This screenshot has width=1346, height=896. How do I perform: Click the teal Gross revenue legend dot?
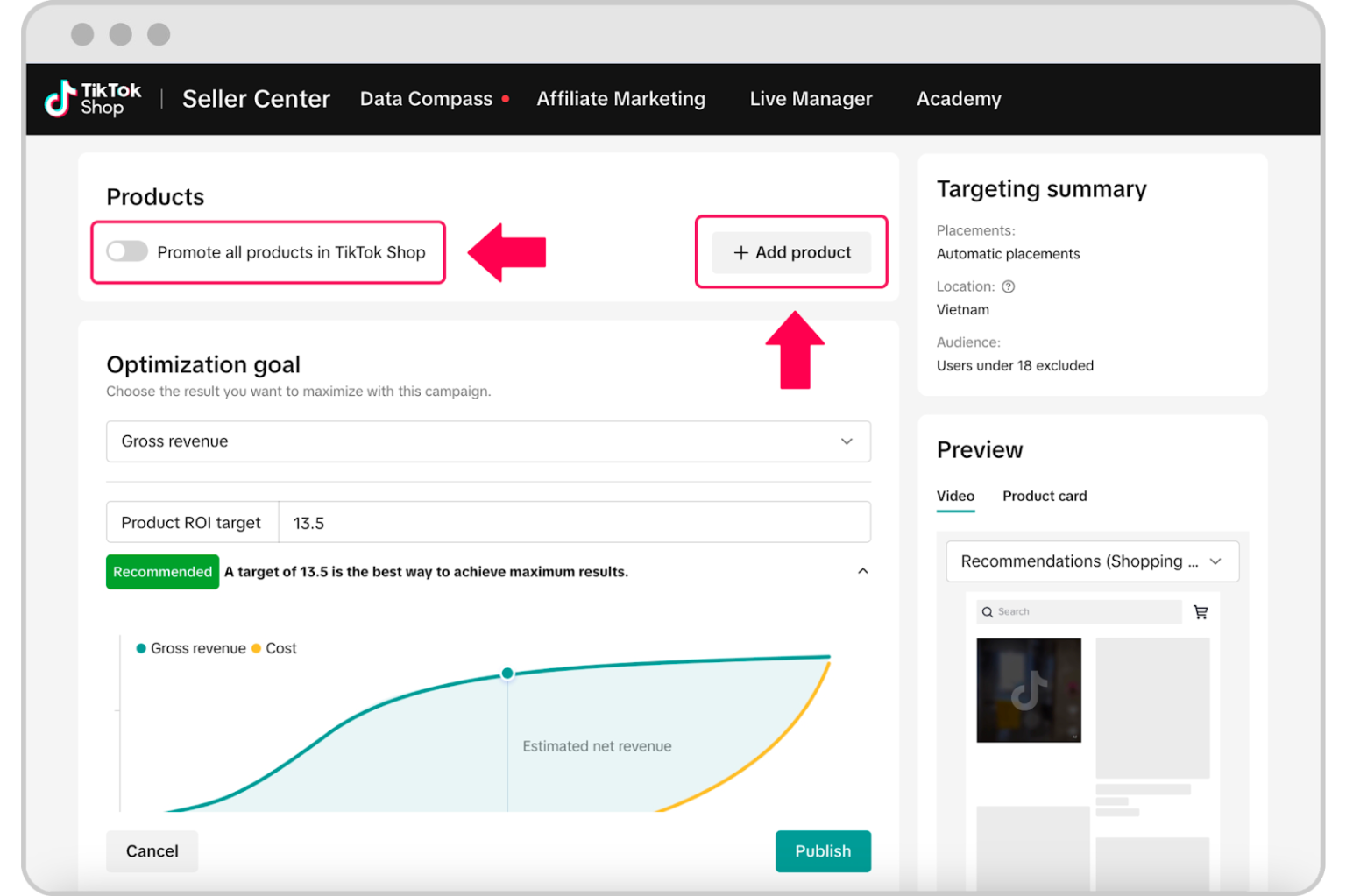141,648
